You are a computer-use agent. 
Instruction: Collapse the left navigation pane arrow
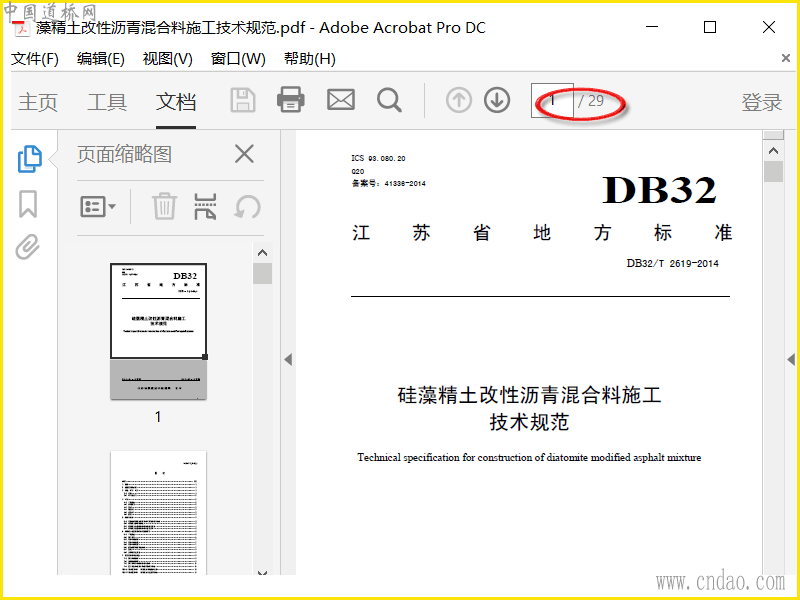(288, 360)
